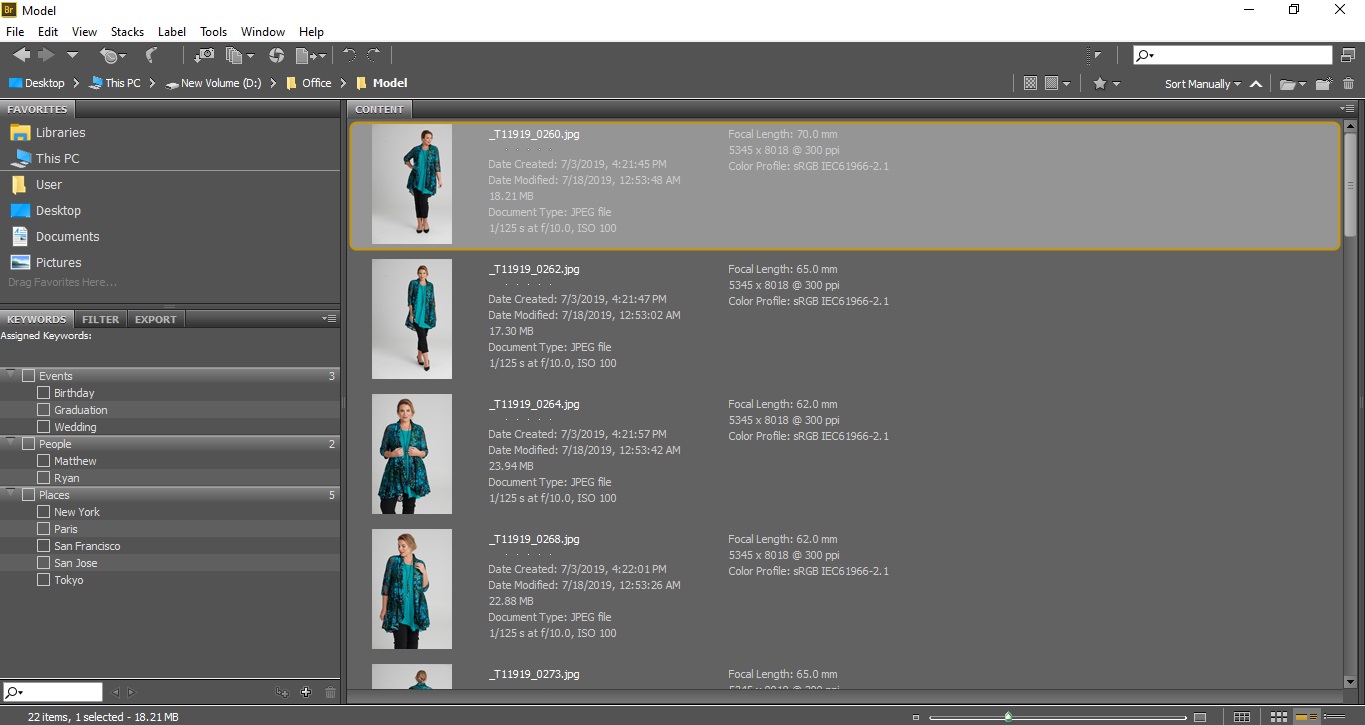Click the delete item trash icon in toolbar
Screen dimensions: 1365x725
click(x=1348, y=84)
